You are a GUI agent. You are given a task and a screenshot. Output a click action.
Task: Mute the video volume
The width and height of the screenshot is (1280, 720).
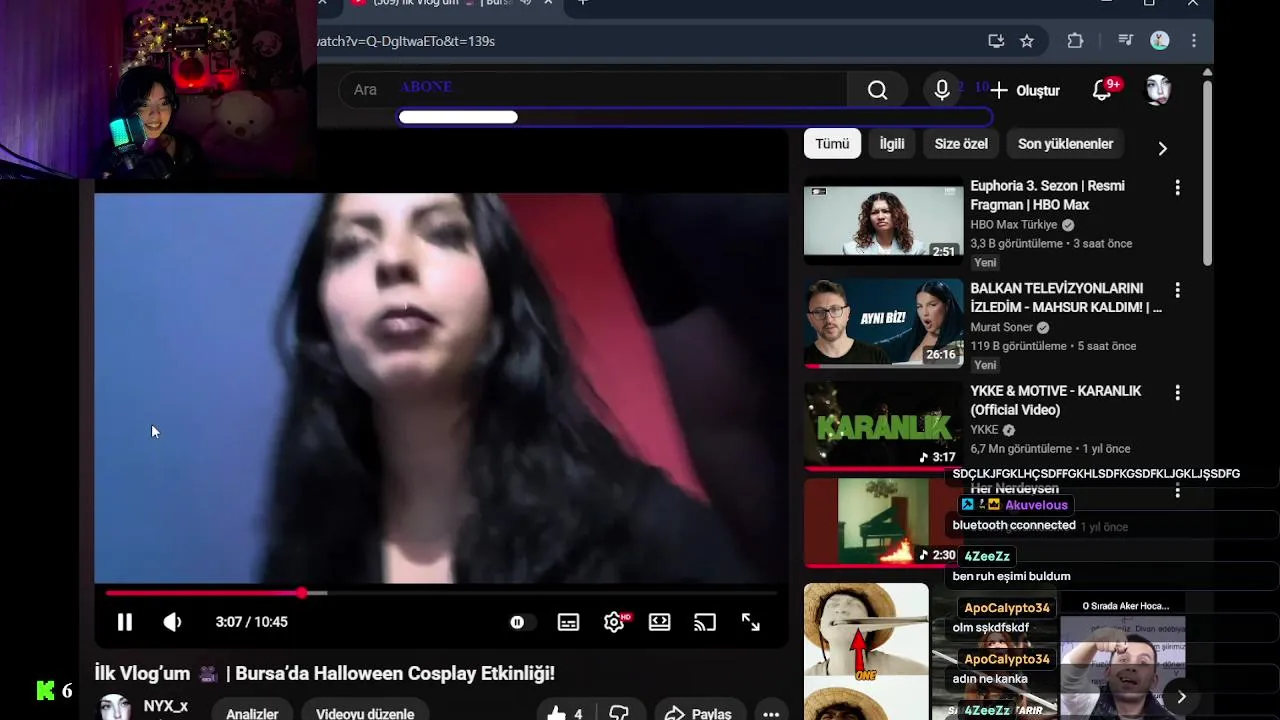pos(172,622)
